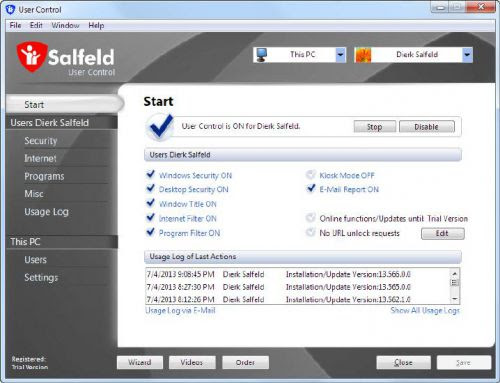Toggle E-Mail Report ON checkmark
The image size is (500, 383).
pyautogui.click(x=311, y=189)
